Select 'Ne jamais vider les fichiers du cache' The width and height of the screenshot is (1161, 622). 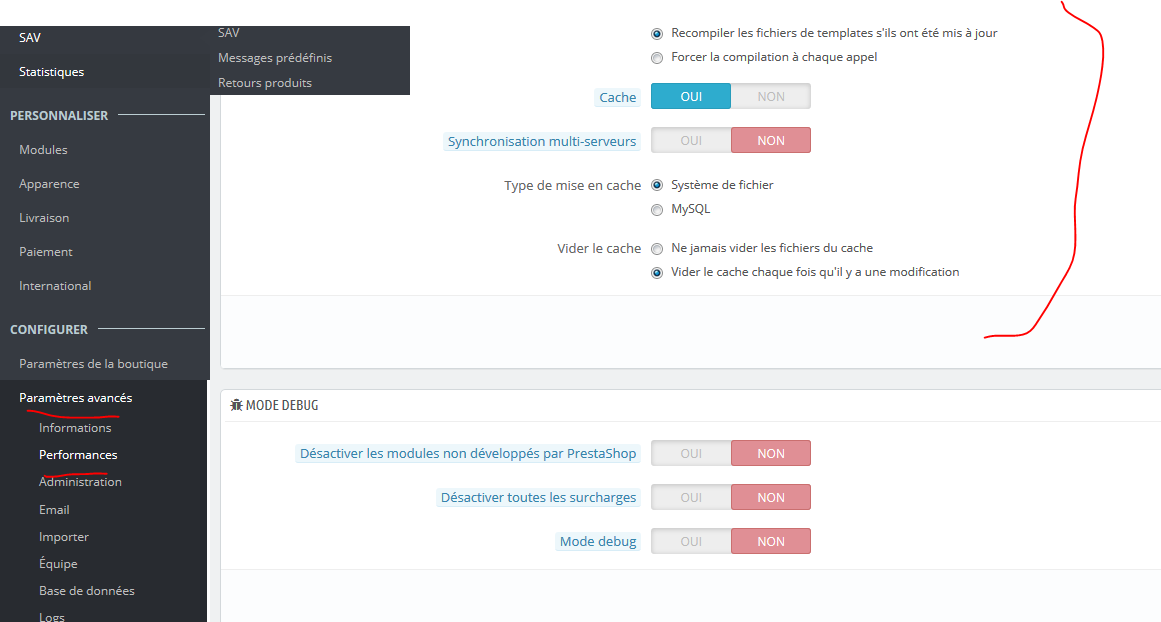(x=657, y=249)
